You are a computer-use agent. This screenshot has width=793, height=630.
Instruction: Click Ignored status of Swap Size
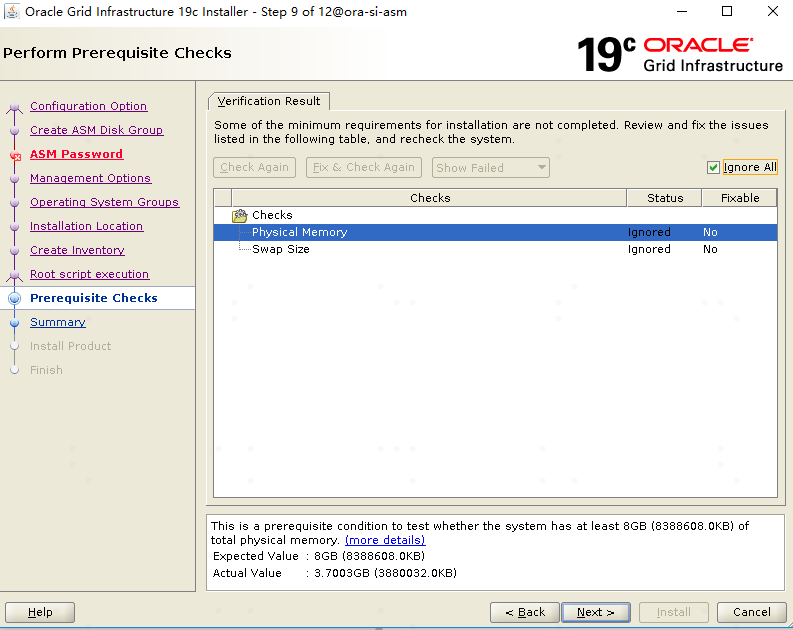[x=649, y=249]
